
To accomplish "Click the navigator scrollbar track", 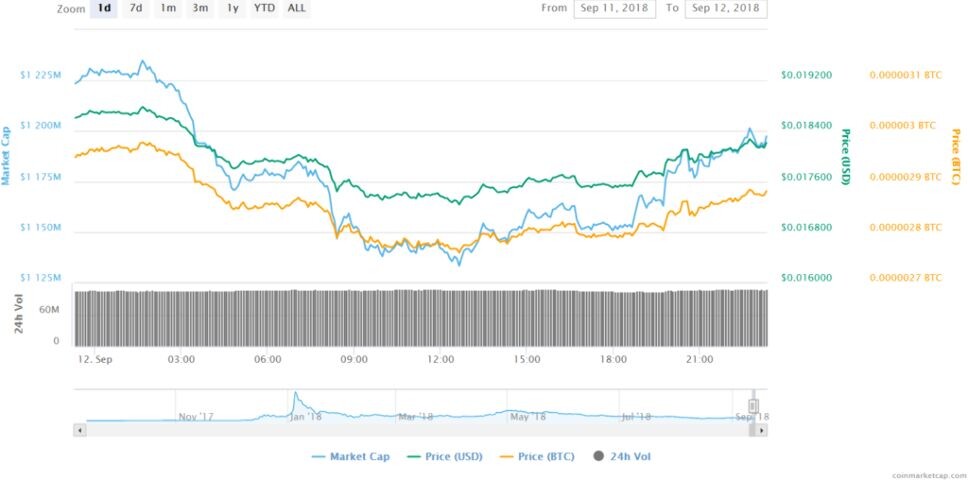I will (417, 429).
